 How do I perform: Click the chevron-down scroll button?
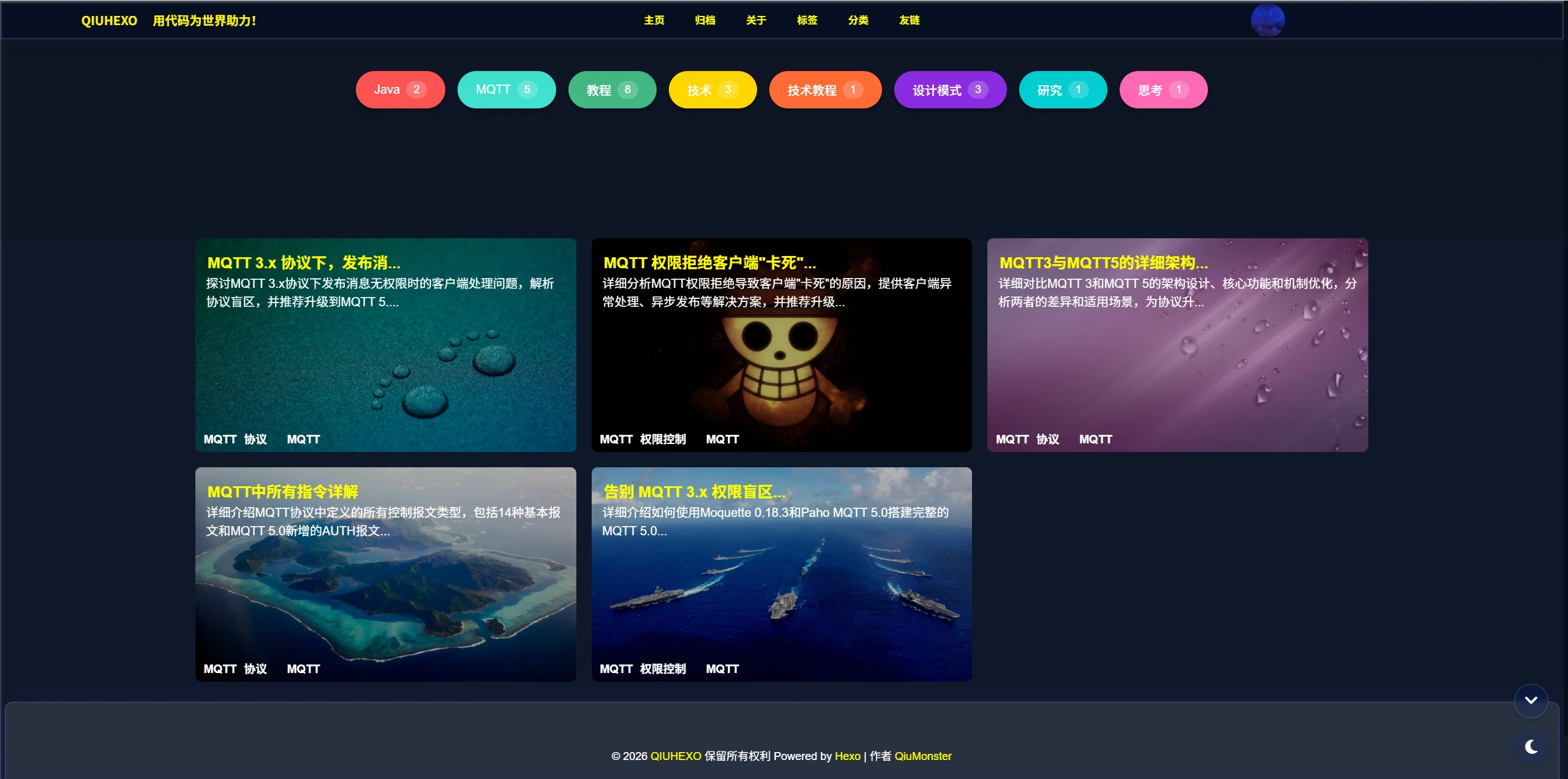click(1531, 700)
